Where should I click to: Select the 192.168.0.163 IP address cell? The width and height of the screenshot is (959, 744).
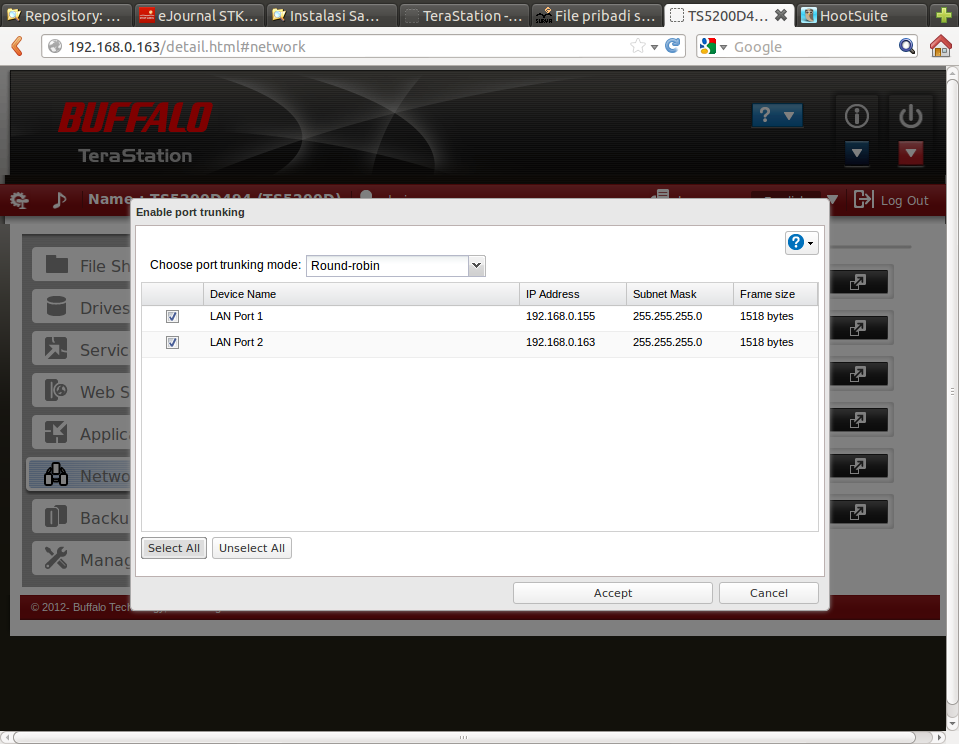tap(560, 343)
